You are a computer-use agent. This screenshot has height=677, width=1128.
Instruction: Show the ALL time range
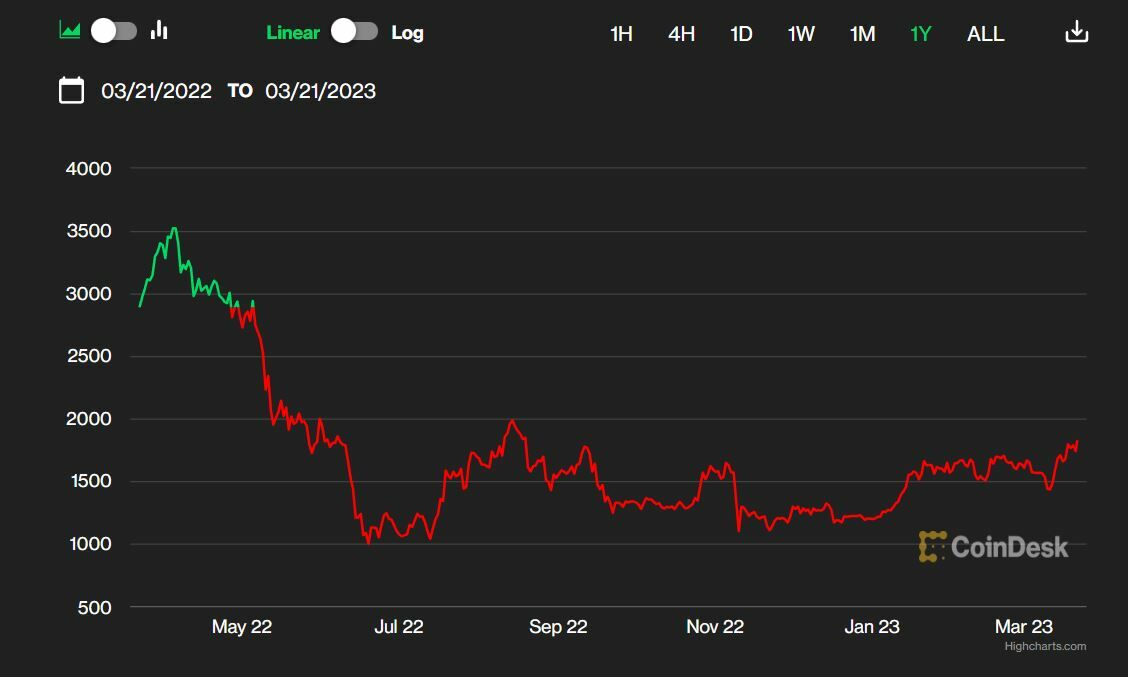click(985, 34)
